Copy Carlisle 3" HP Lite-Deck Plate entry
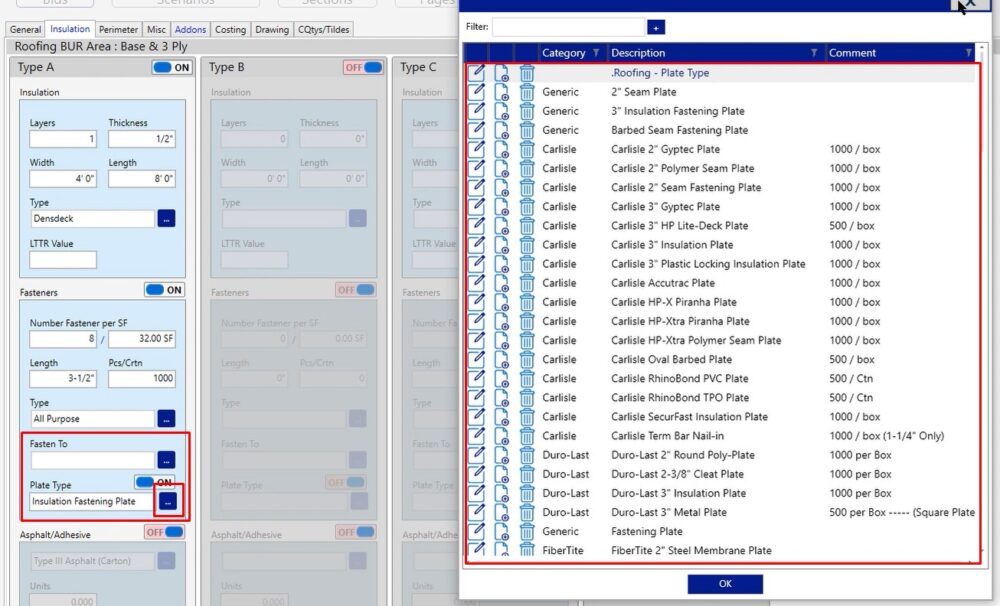Viewport: 1000px width, 606px height. point(502,226)
